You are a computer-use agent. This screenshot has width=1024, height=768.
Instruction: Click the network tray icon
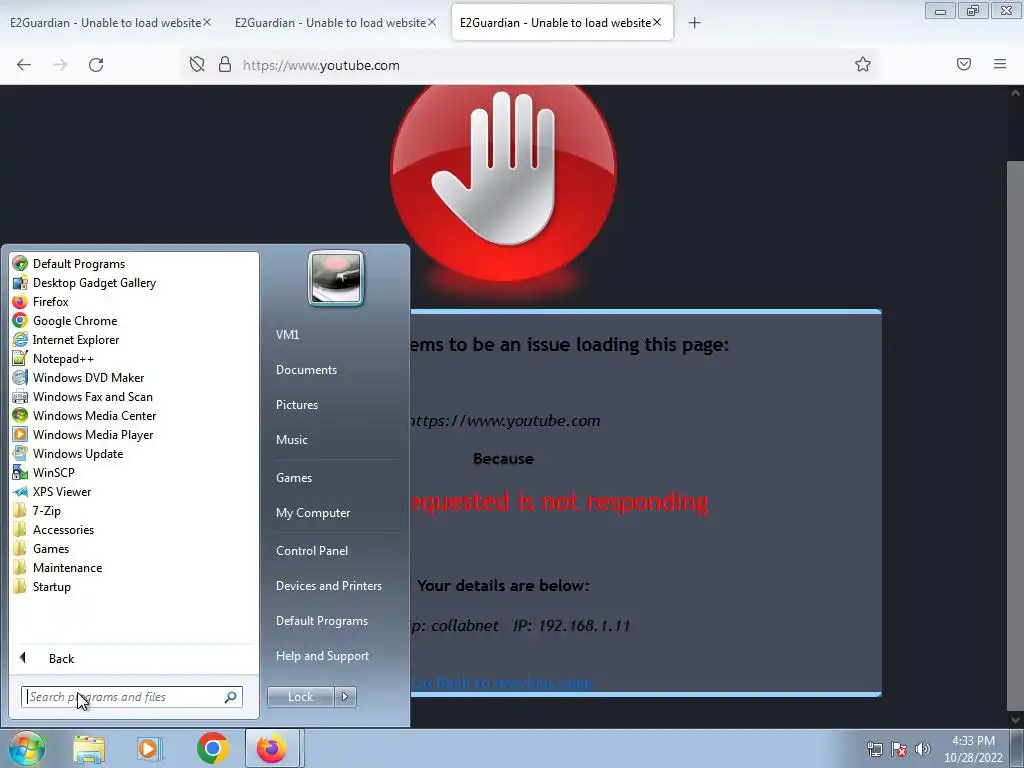pyautogui.click(x=874, y=749)
